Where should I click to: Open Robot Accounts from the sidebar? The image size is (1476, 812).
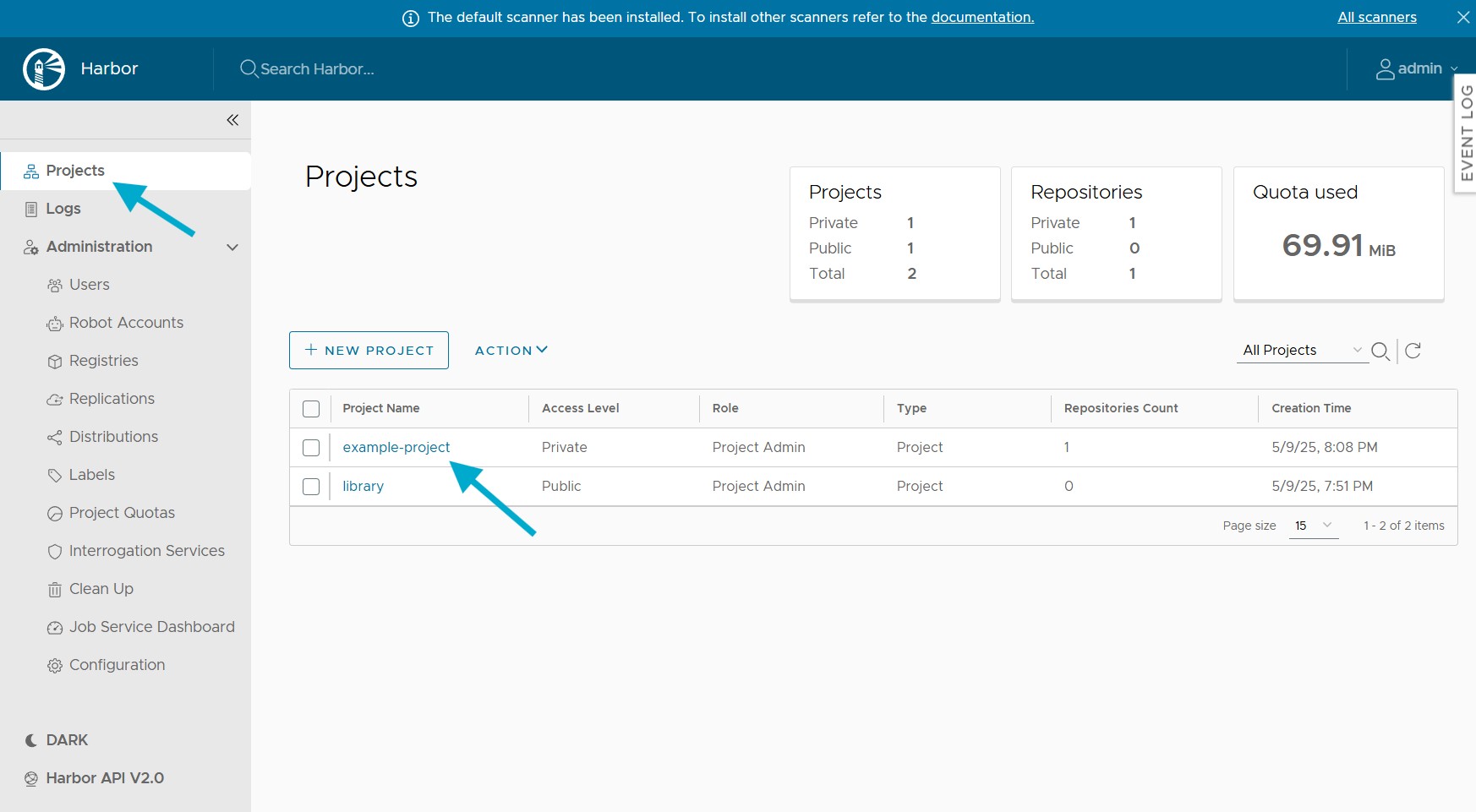(x=125, y=323)
